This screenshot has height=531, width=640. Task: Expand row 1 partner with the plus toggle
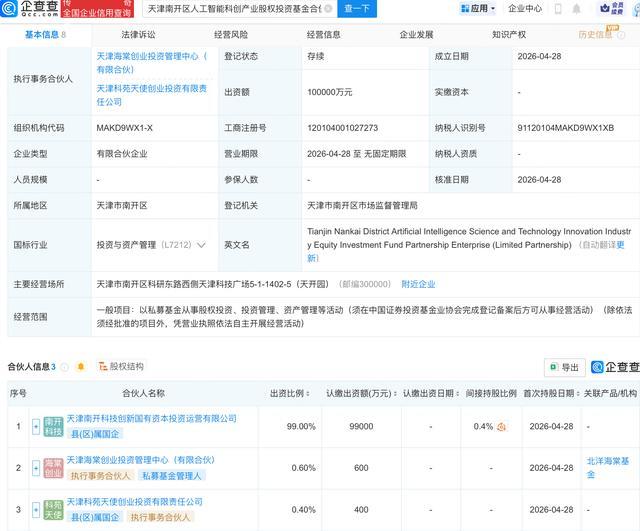coord(36,427)
